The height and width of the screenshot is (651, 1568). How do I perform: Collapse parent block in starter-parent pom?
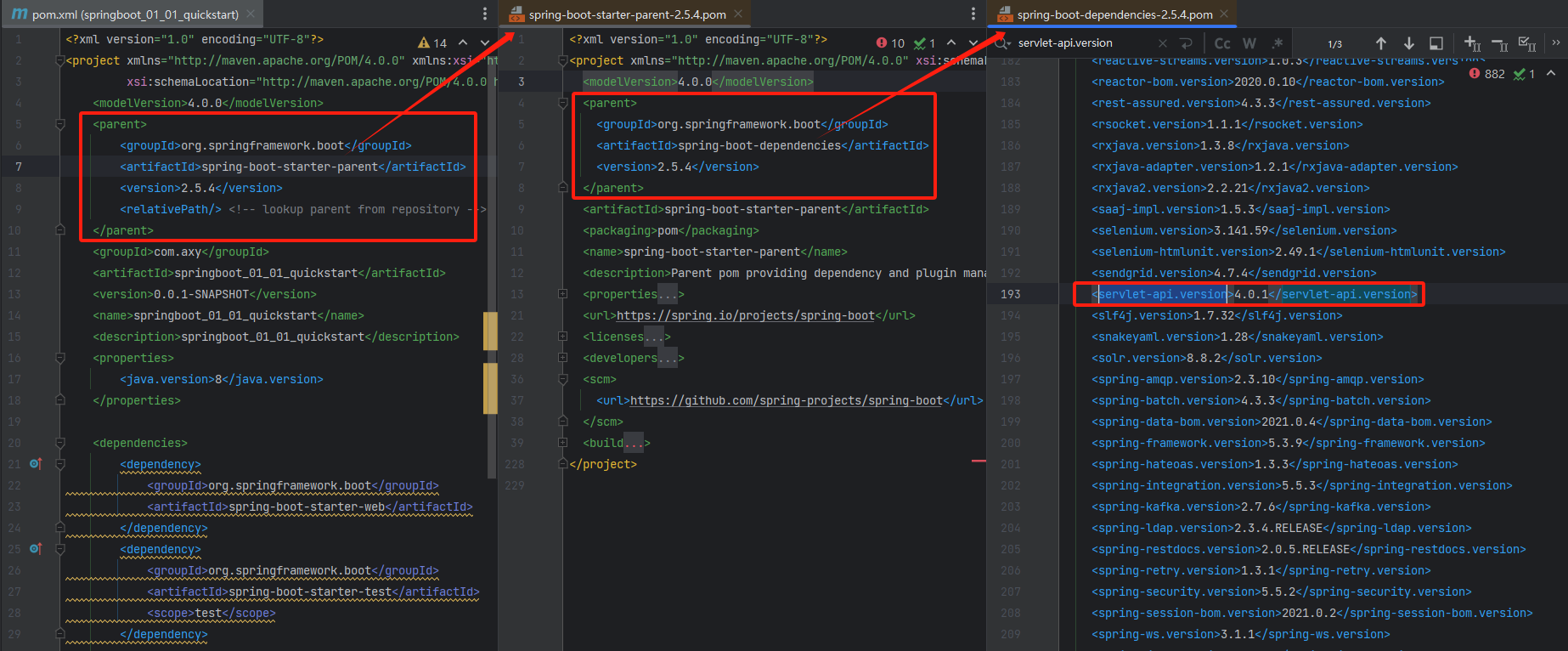pyautogui.click(x=562, y=103)
